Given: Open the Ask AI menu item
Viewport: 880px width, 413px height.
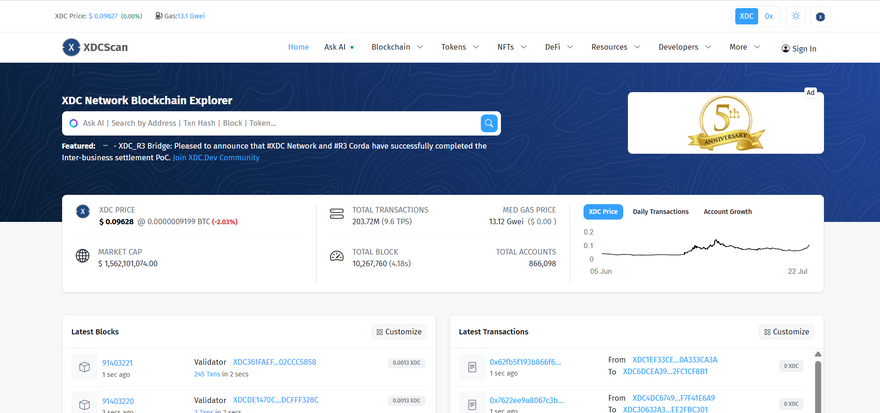Looking at the screenshot, I should click(338, 47).
